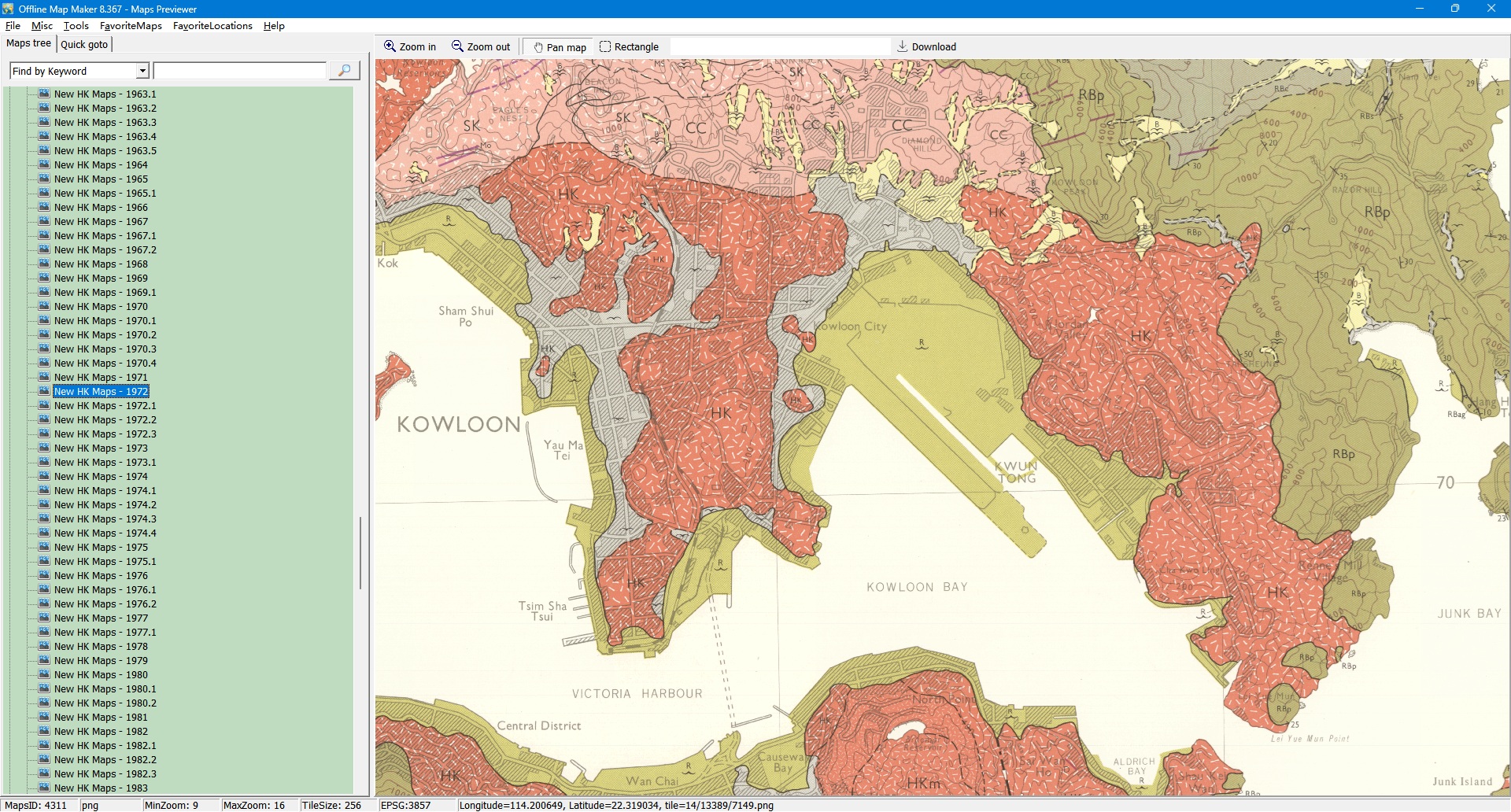Switch to the Quick goto tab
The image size is (1511, 812).
[84, 44]
